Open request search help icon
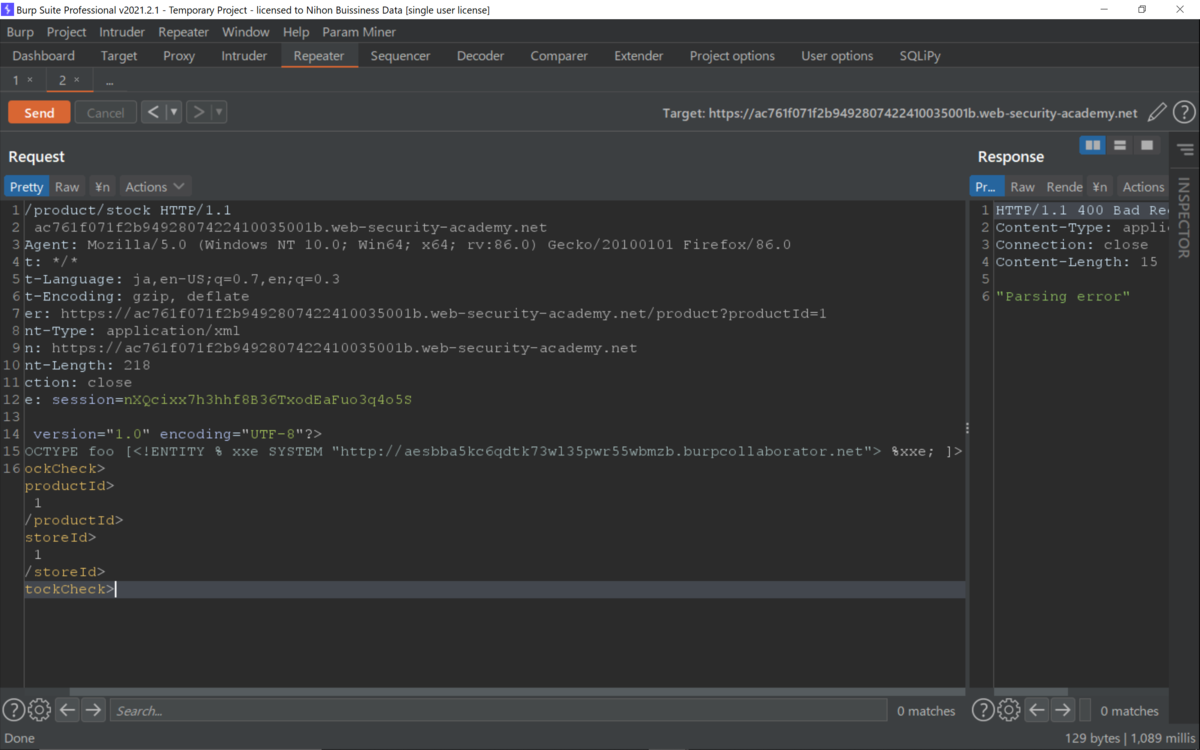Viewport: 1200px width, 750px height. click(14, 711)
